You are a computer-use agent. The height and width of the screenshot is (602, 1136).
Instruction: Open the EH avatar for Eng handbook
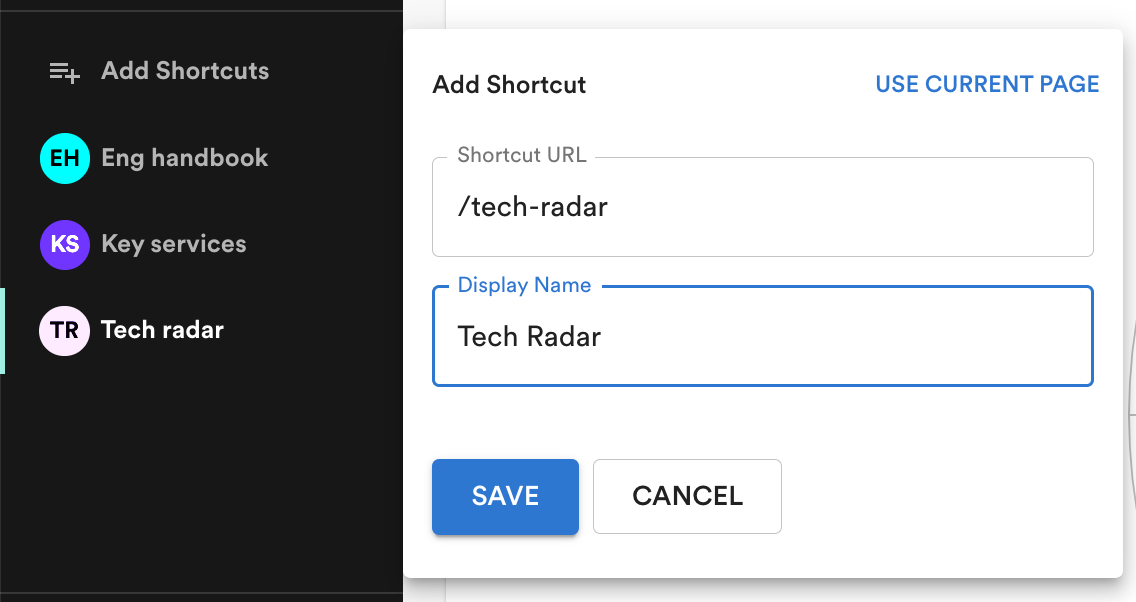click(x=64, y=158)
